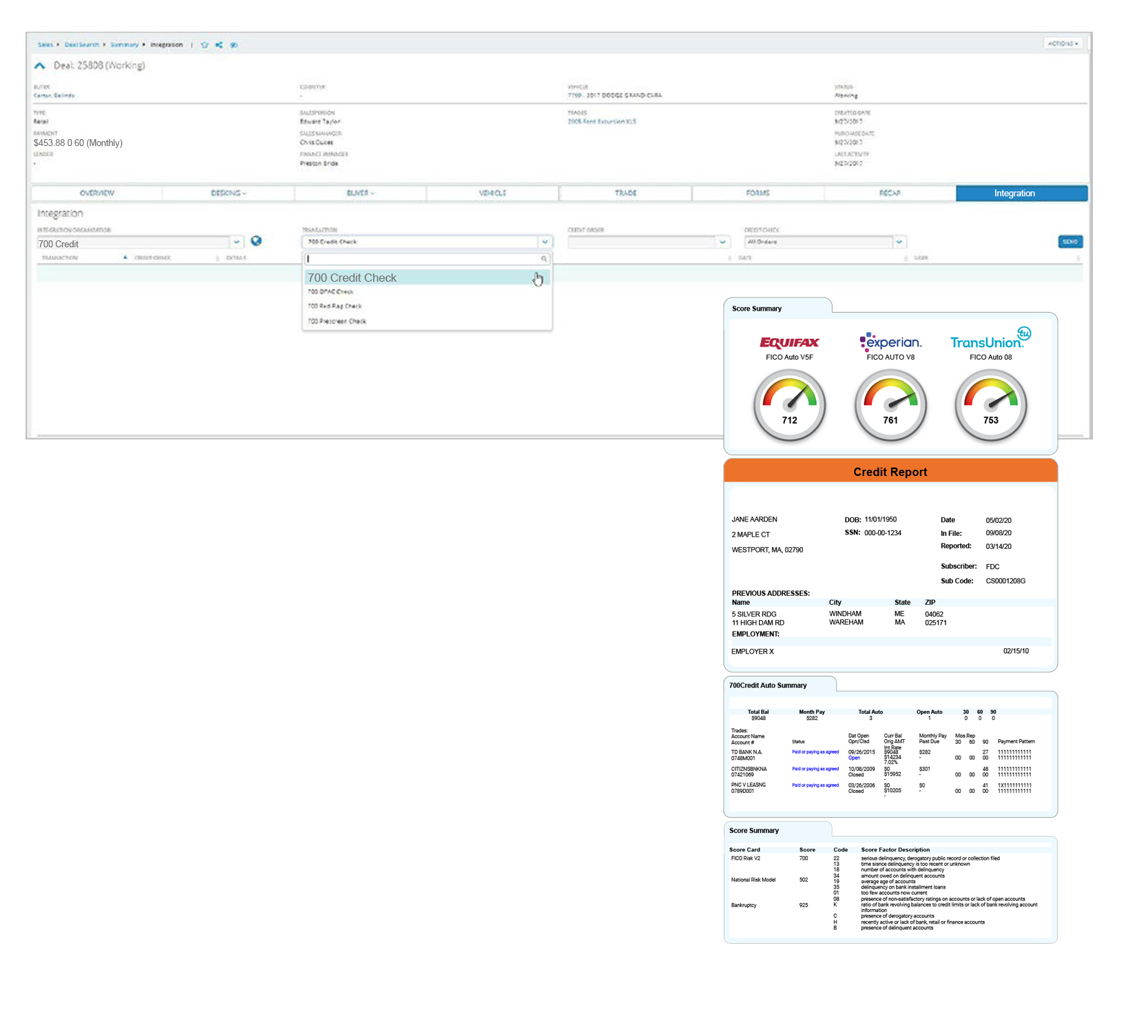
Task: Click the Sales breadcrumb link
Action: pos(45,45)
